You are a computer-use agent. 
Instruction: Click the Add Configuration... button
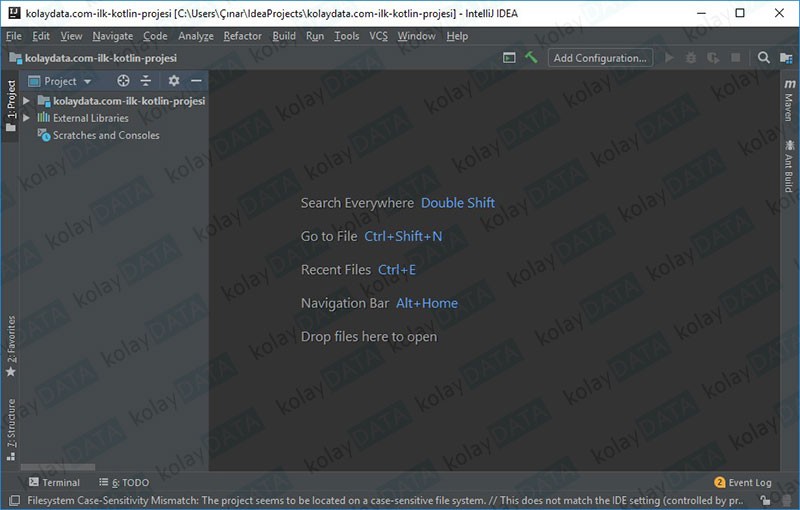click(x=600, y=58)
